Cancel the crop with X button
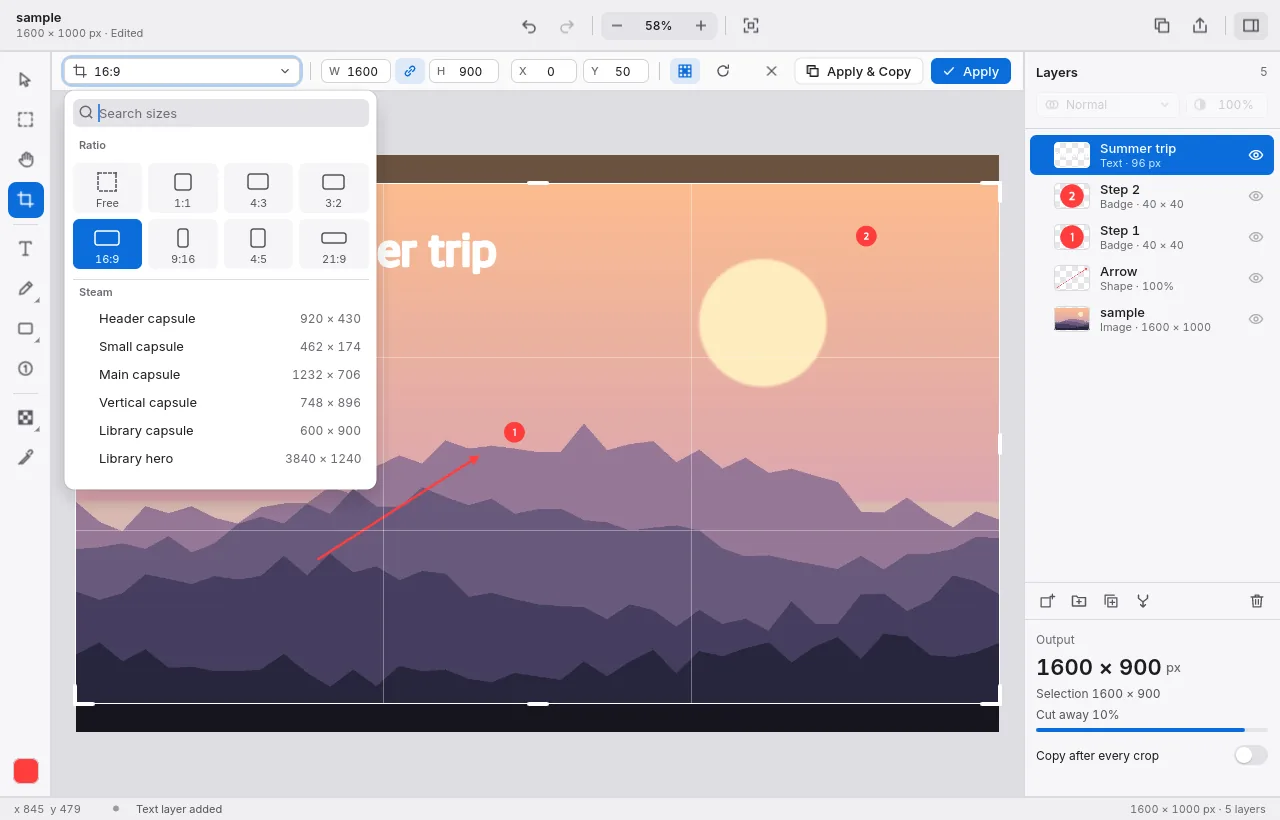The height and width of the screenshot is (820, 1280). [771, 71]
